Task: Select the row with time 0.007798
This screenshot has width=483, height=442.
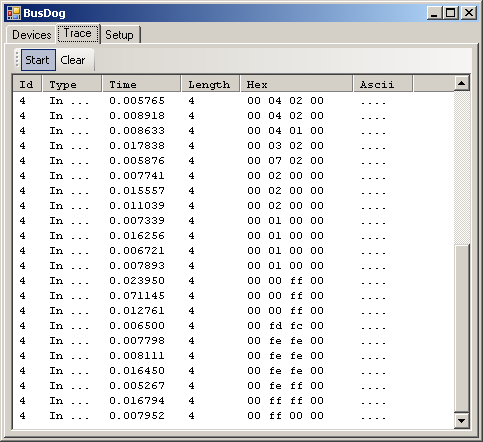Action: point(233,341)
